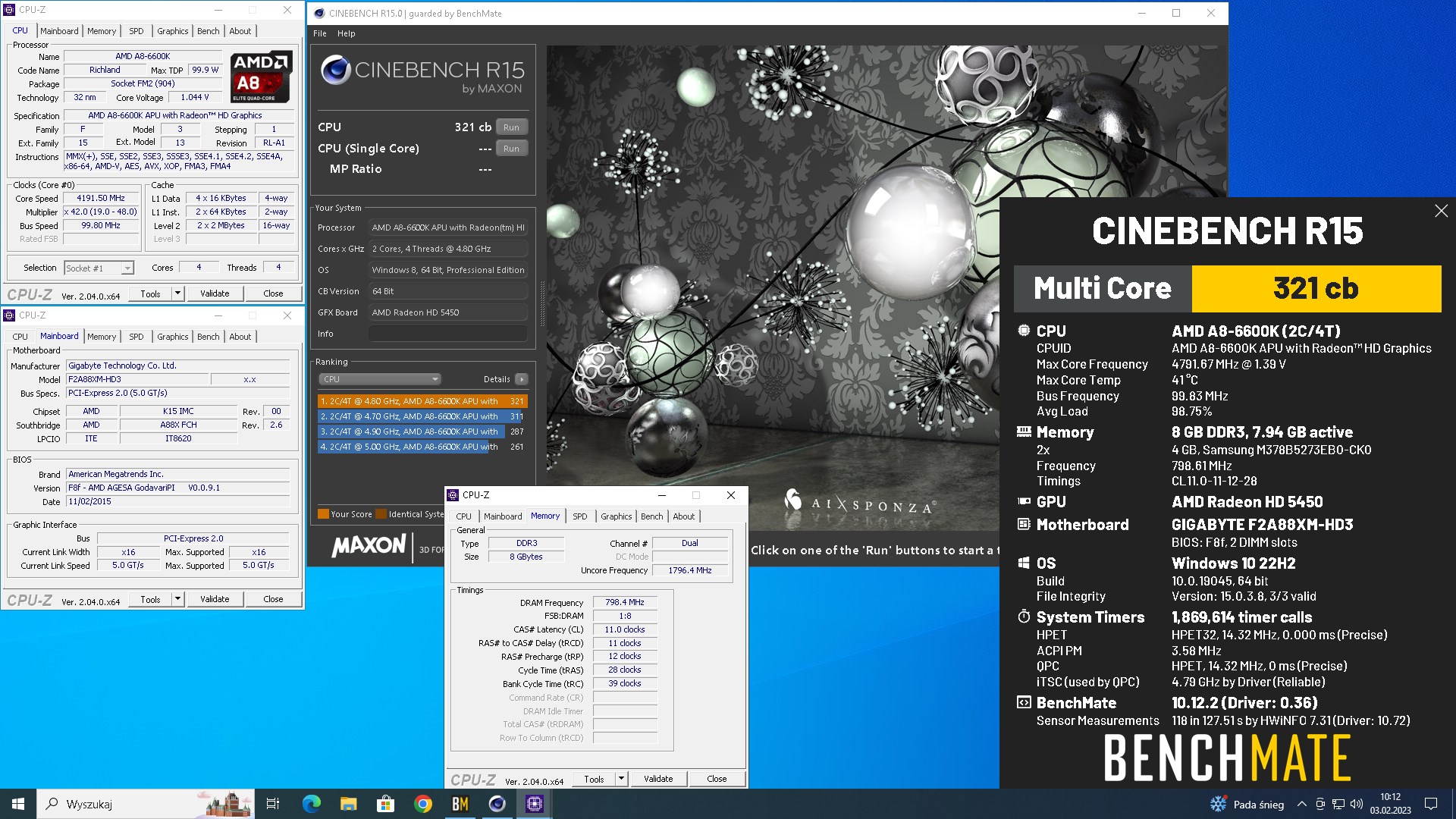Screen dimensions: 1456x819
Task: Run the CPU multi-core benchmark
Action: [x=512, y=127]
